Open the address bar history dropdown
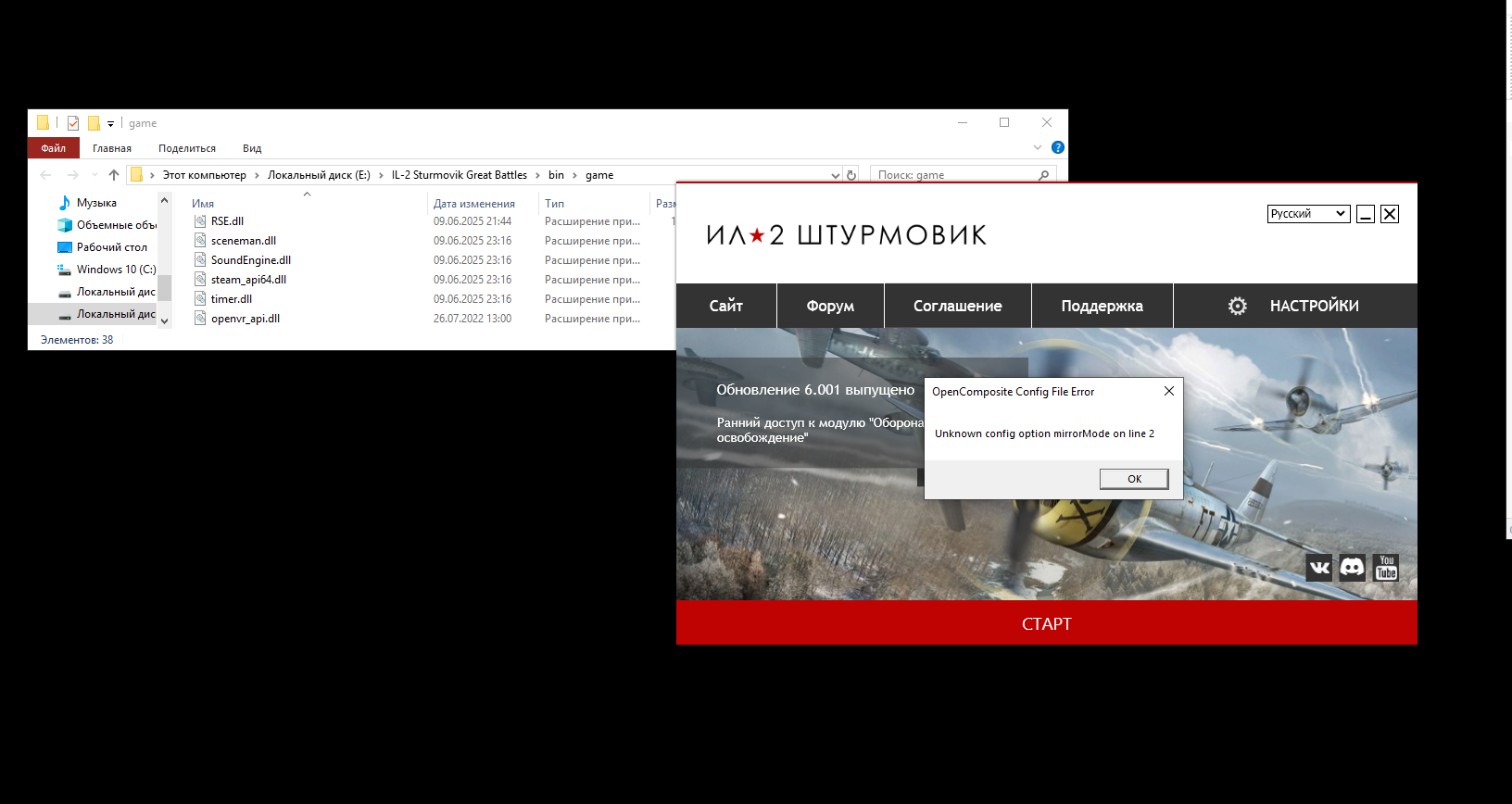This screenshot has width=1512, height=804. click(x=836, y=175)
